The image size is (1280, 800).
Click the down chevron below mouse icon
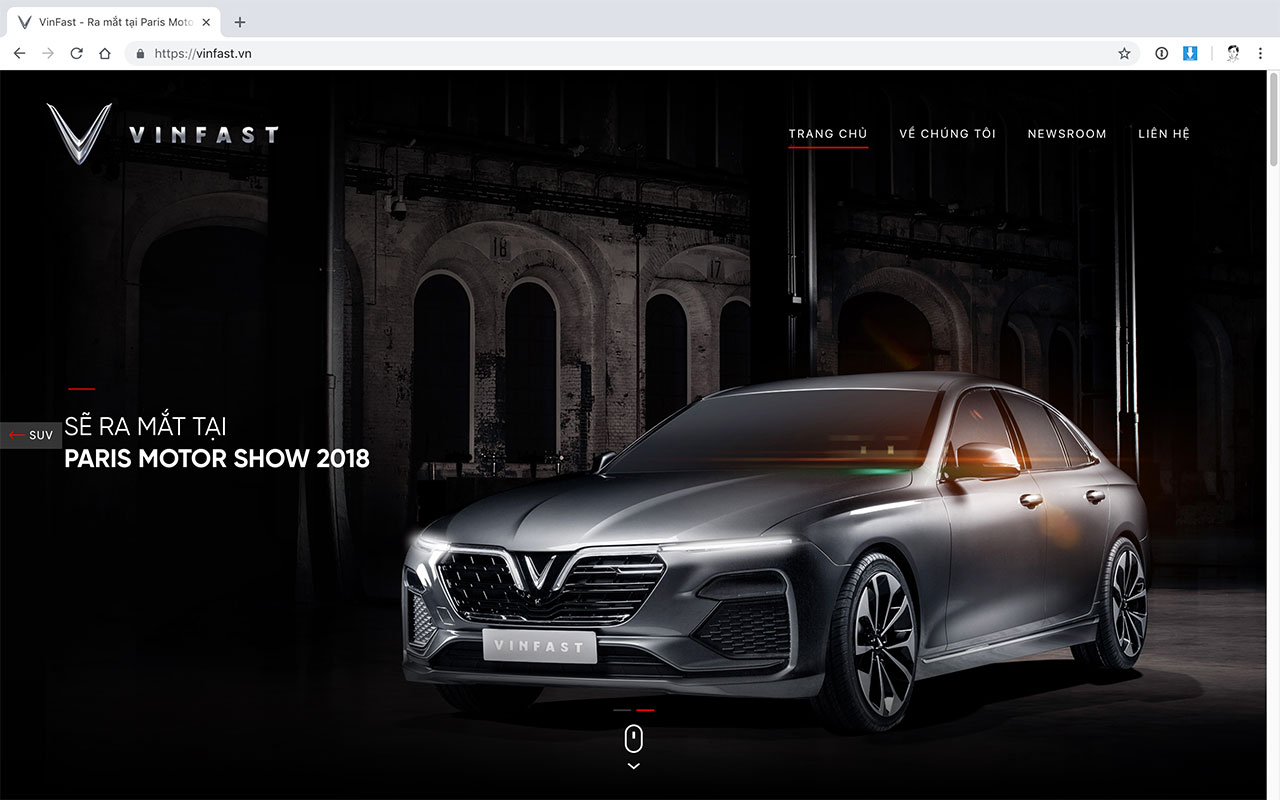[633, 766]
